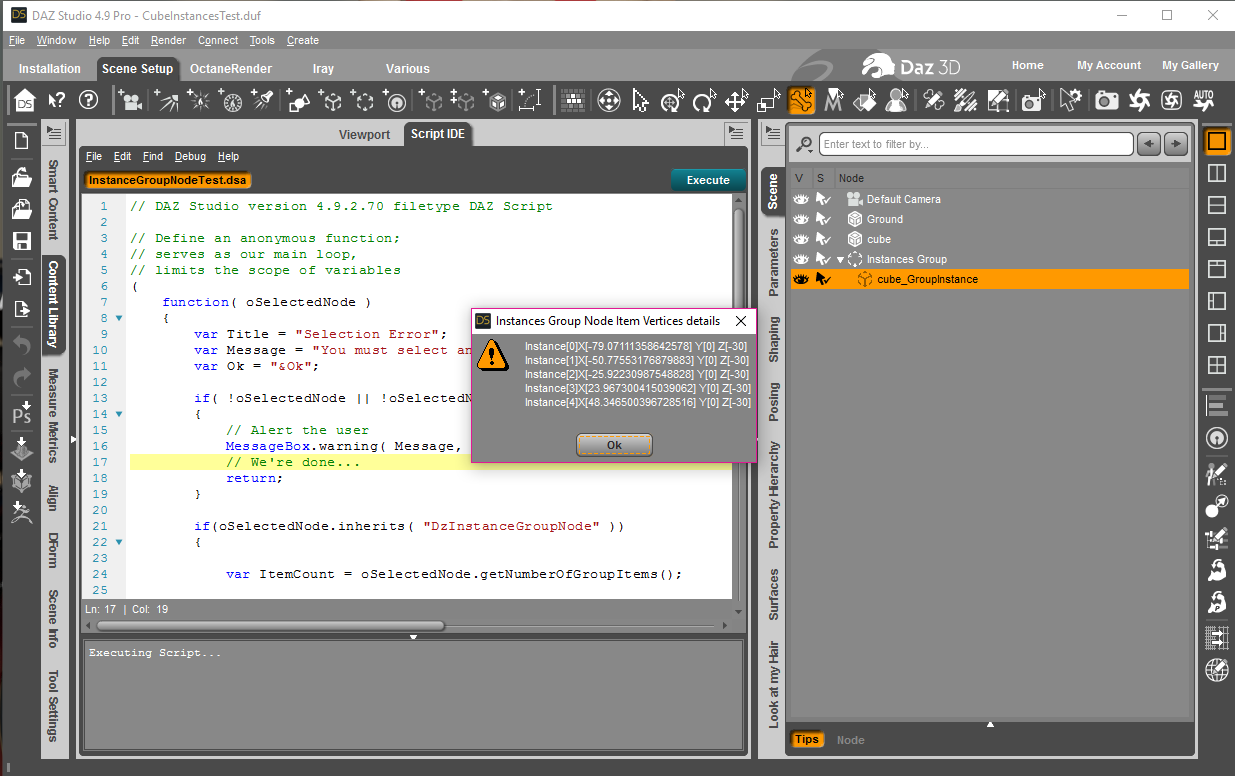The height and width of the screenshot is (776, 1235).
Task: Open the Script IDE pane options menu
Action: coord(735,134)
